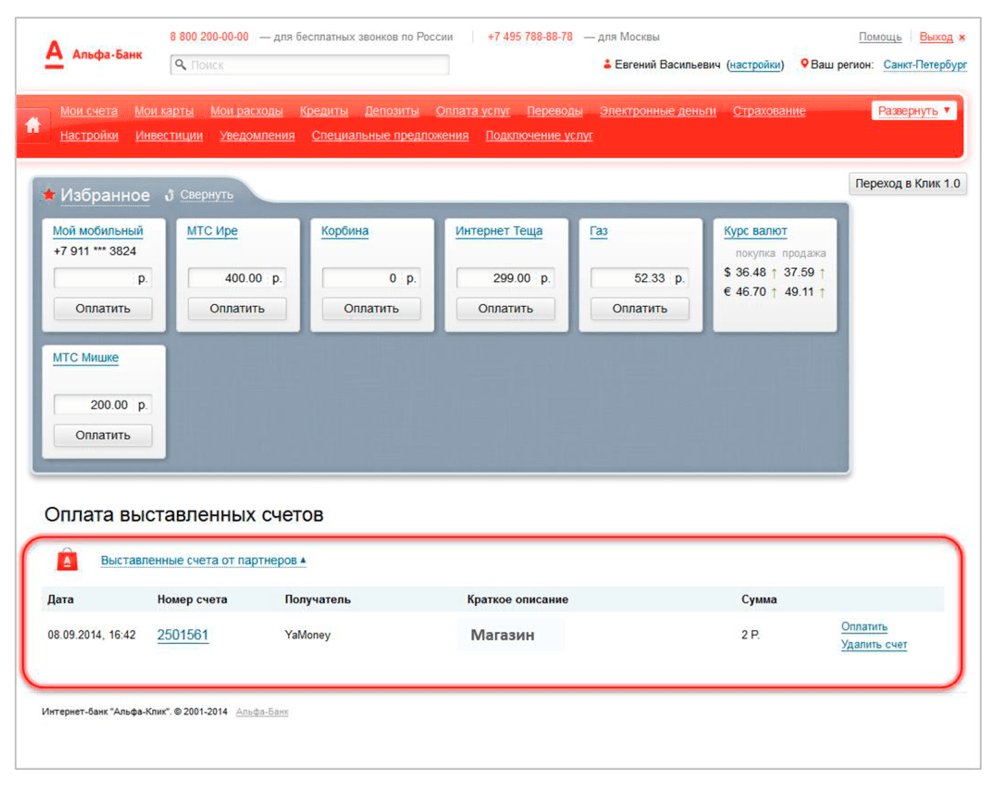Viewport: 1000px width, 785px height.
Task: Click the Помощь link
Action: (x=880, y=37)
